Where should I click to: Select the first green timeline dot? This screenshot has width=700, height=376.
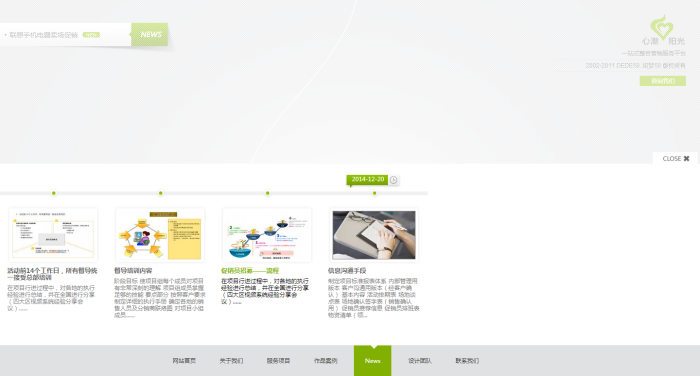point(54,193)
